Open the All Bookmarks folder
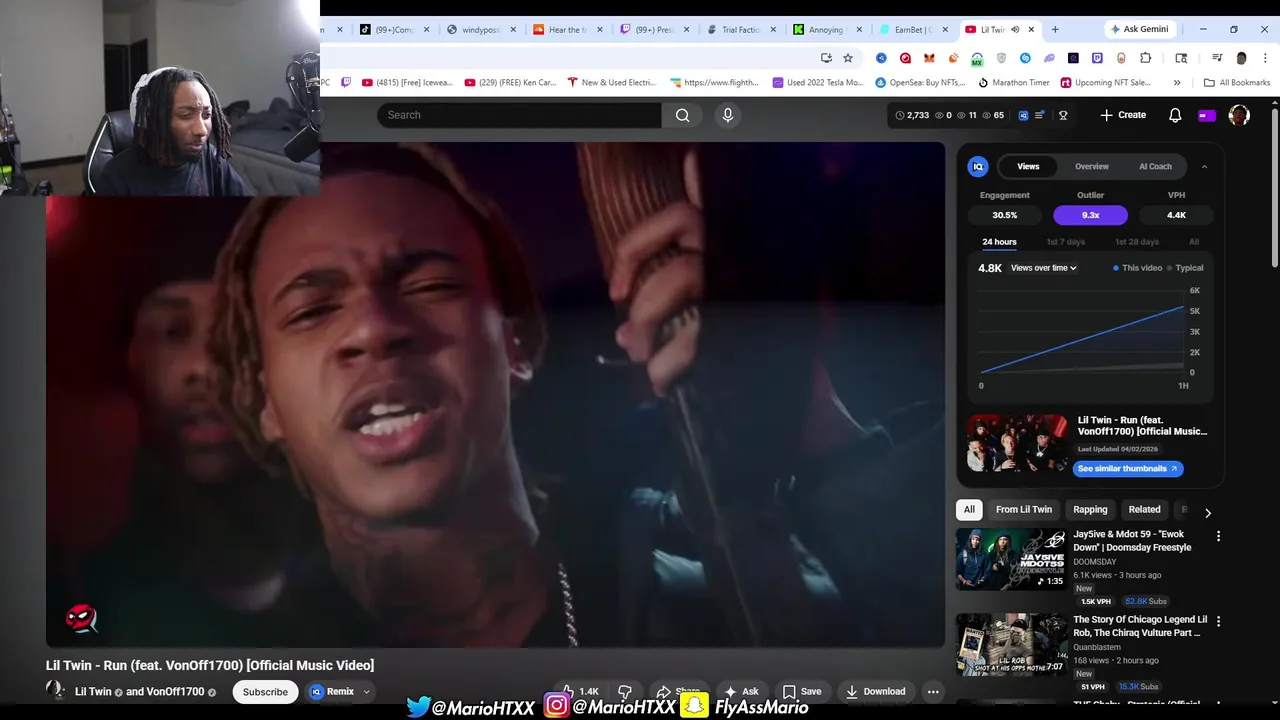The width and height of the screenshot is (1280, 720). pyautogui.click(x=1237, y=83)
